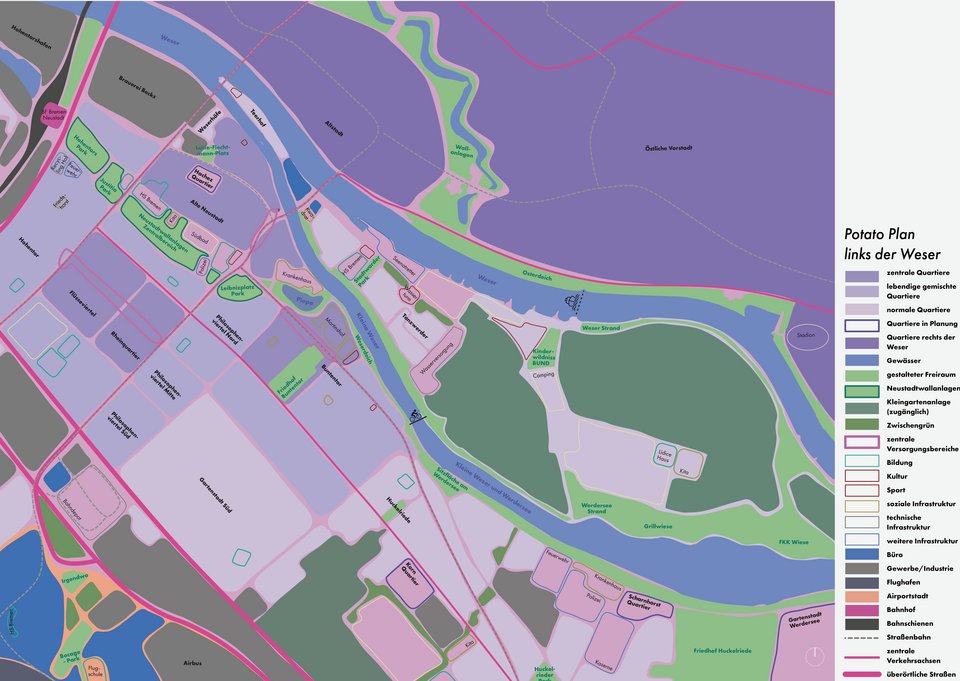Viewport: 960px width, 681px height.
Task: Select the Südbad building marker
Action: pos(199,240)
